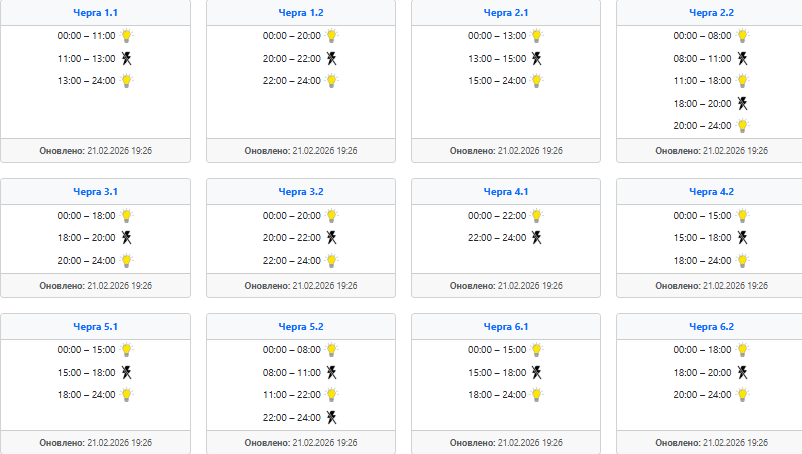Click the power-off icon in Черга 6.1 at 15:00 – 18:00
Viewport: 802px width, 454px height.
pos(537,372)
